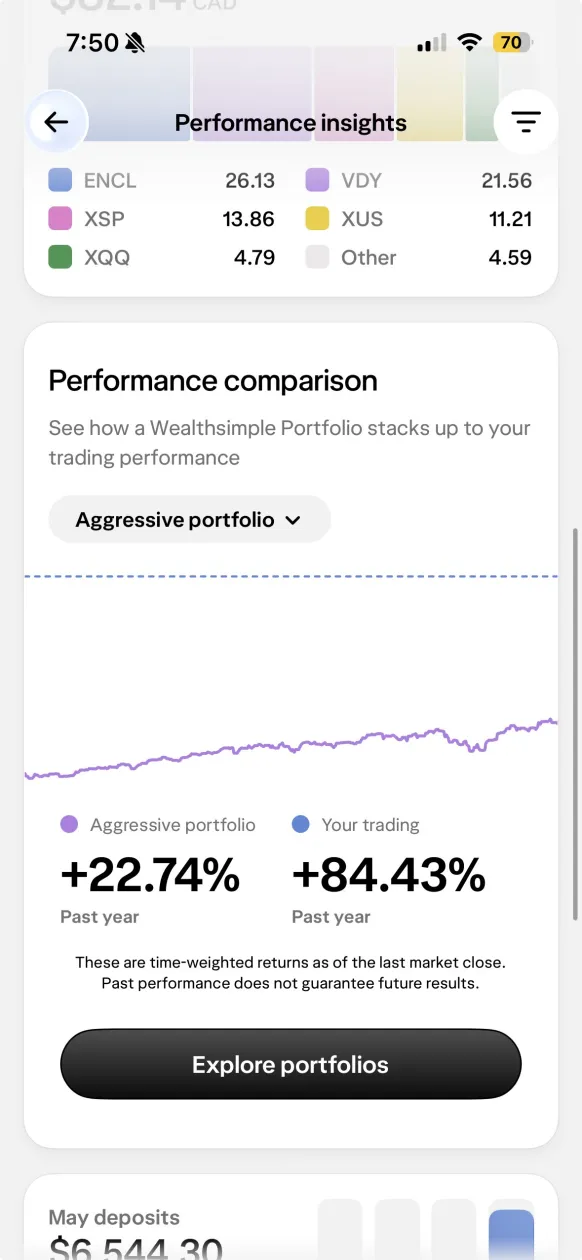
Task: Tap the chevron beside Aggressive portfolio
Action: pyautogui.click(x=293, y=520)
